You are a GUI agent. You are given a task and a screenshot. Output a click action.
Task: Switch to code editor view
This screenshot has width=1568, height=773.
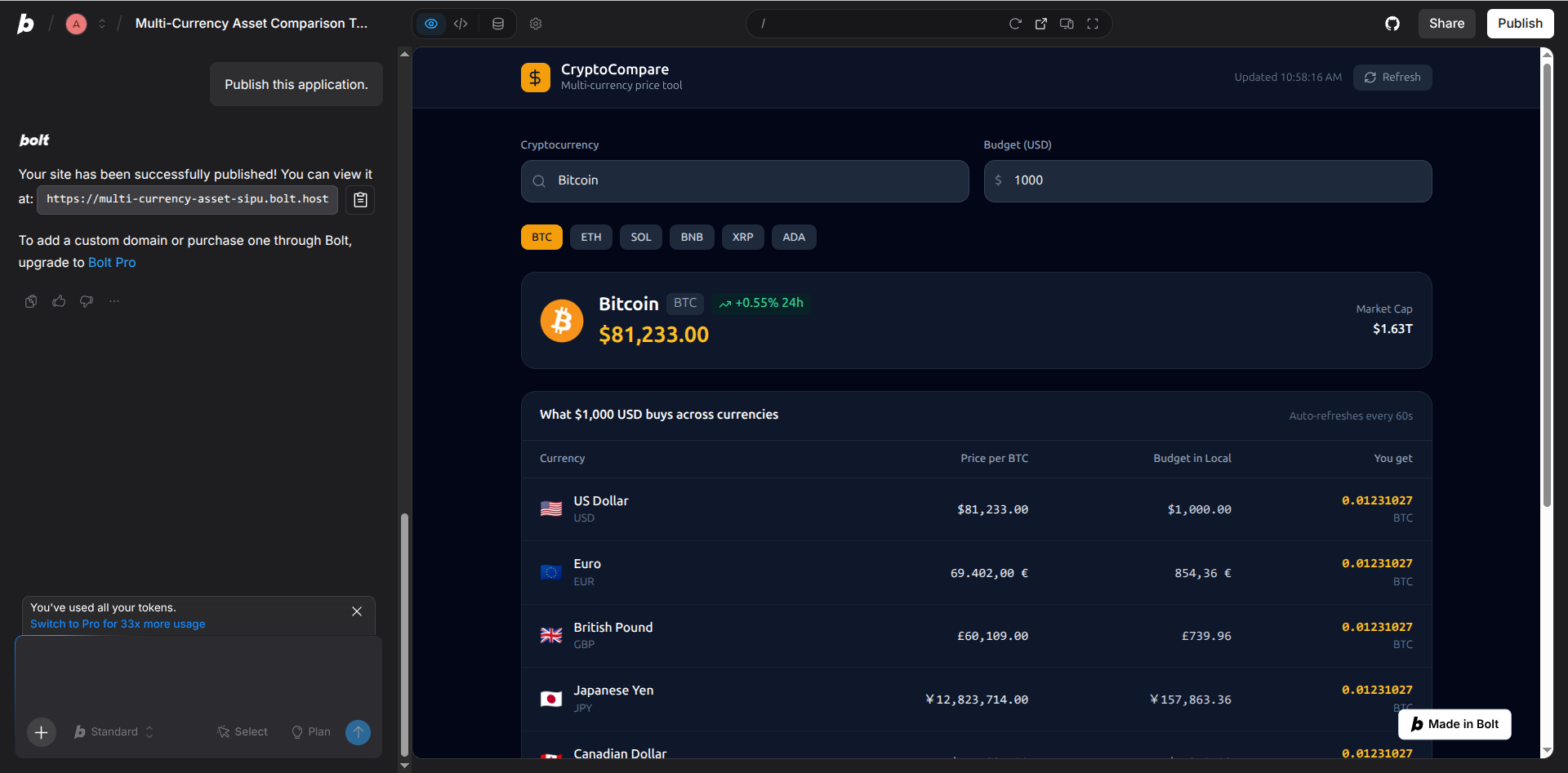(461, 24)
